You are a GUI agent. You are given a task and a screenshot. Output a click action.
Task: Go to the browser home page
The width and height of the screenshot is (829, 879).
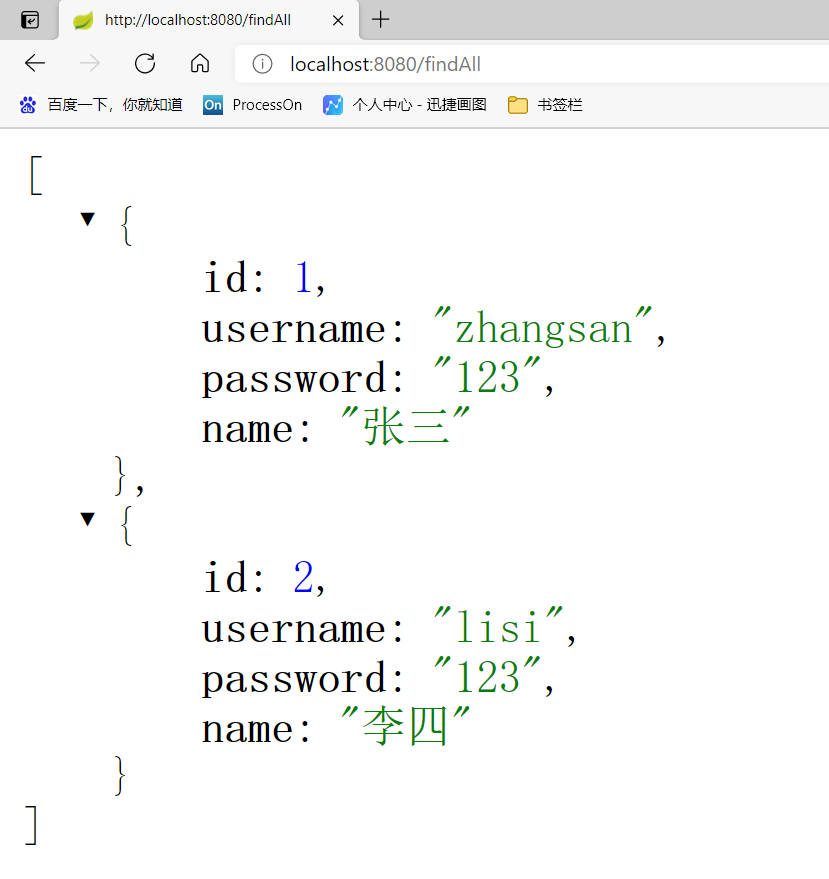point(200,63)
